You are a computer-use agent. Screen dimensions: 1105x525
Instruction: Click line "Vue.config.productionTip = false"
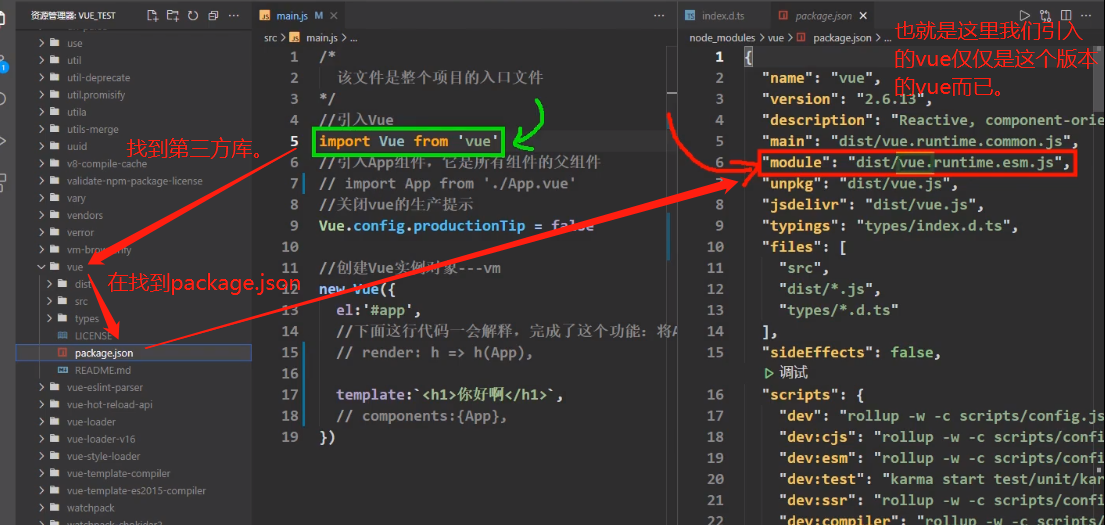tap(456, 226)
